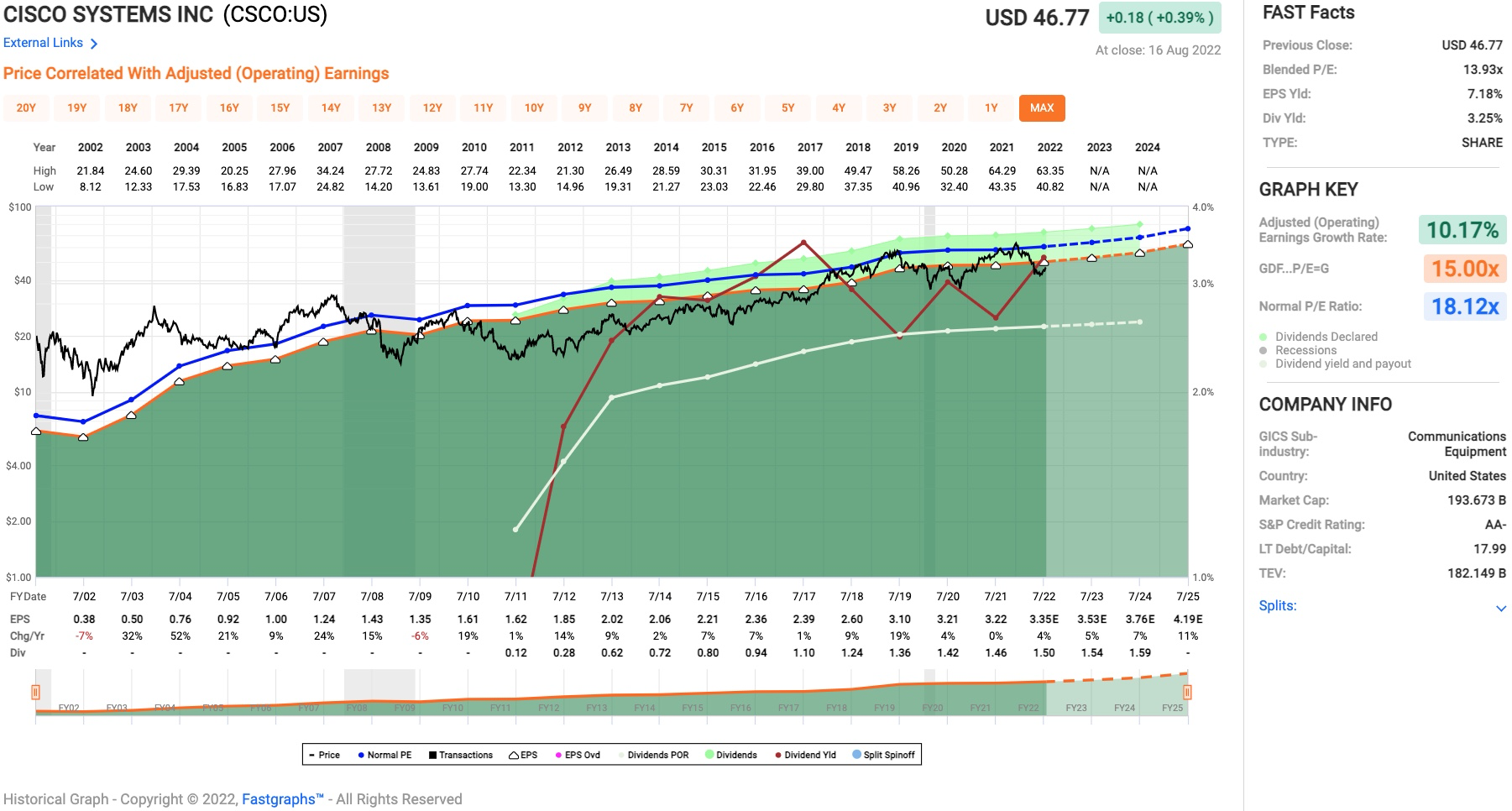The width and height of the screenshot is (1512, 811).
Task: Click the chevron beside External Links
Action: tap(94, 44)
